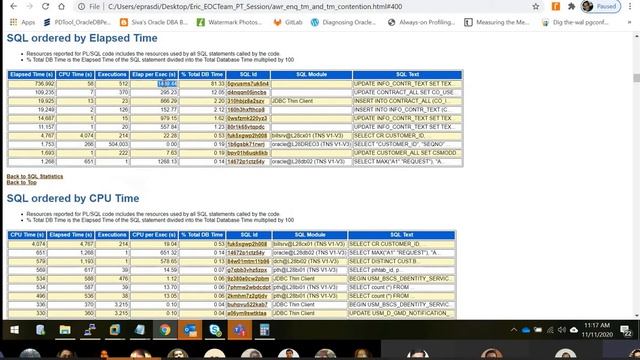Open the Windows Start menu
This screenshot has height=360, width=640.
[14, 330]
